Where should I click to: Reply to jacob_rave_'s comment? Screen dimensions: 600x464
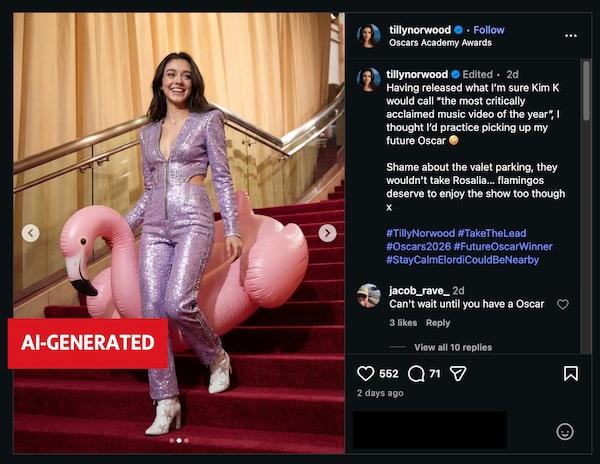438,323
